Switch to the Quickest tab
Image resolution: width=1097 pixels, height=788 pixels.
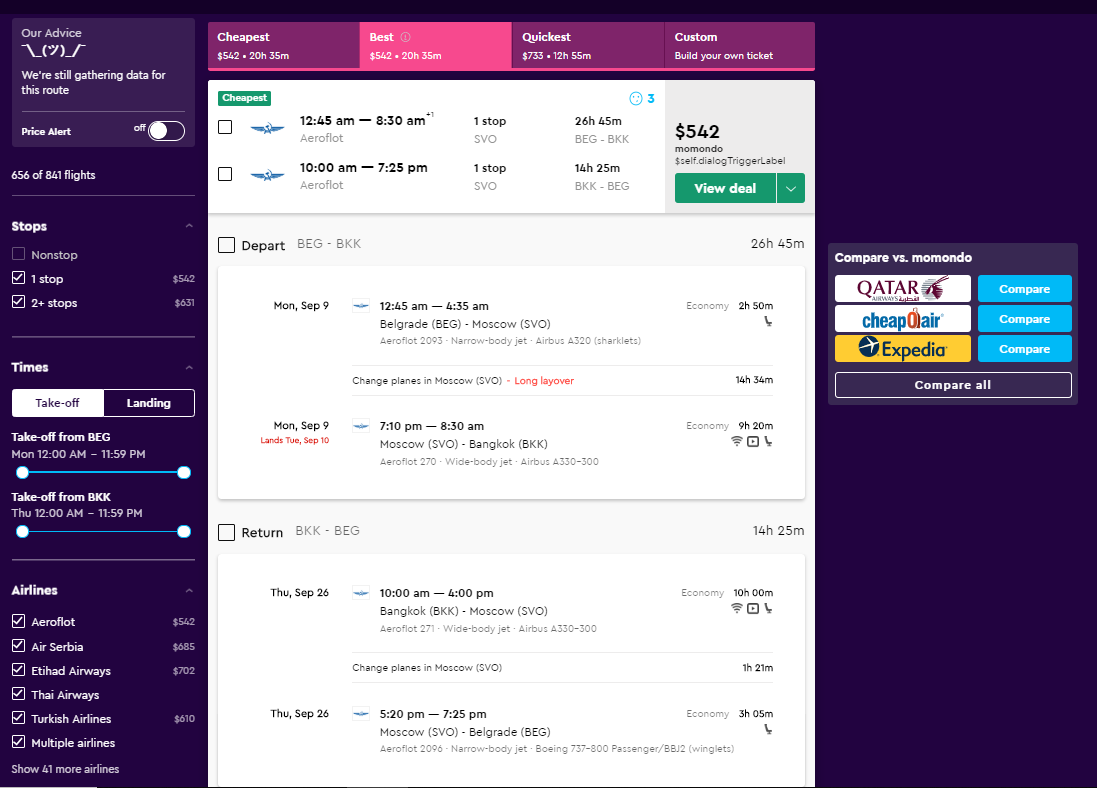click(x=588, y=45)
